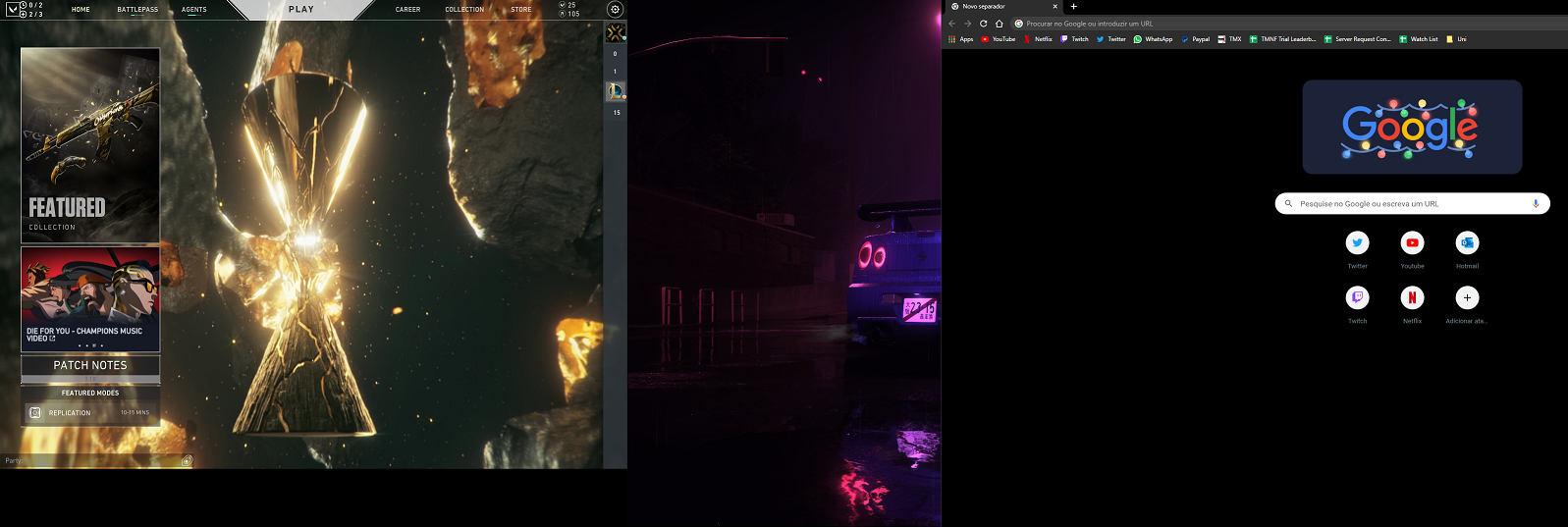
Task: Reload the Chrome page
Action: coord(983,24)
